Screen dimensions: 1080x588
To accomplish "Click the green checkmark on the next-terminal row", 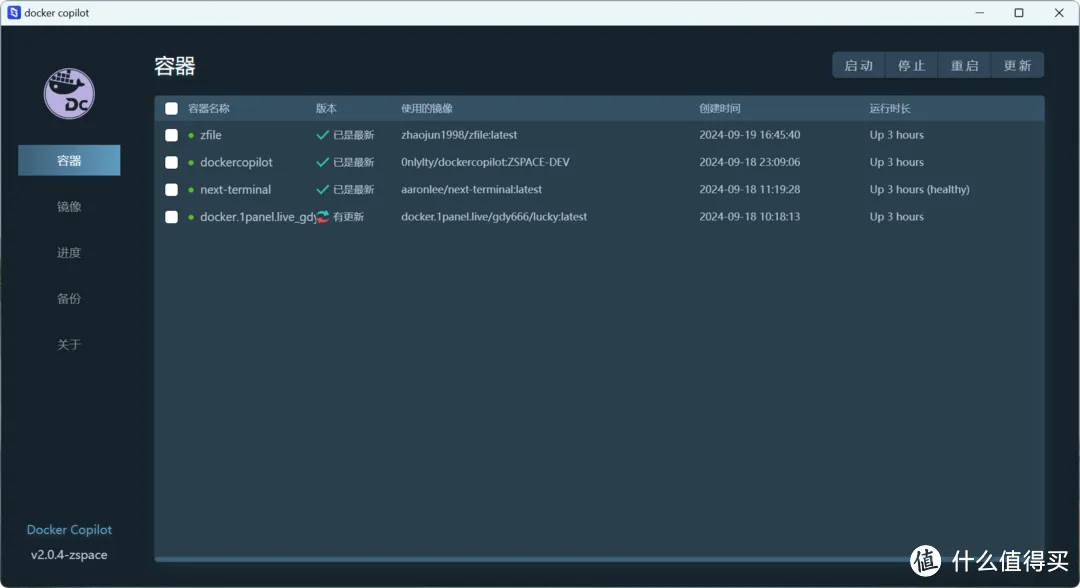I will click(x=322, y=189).
